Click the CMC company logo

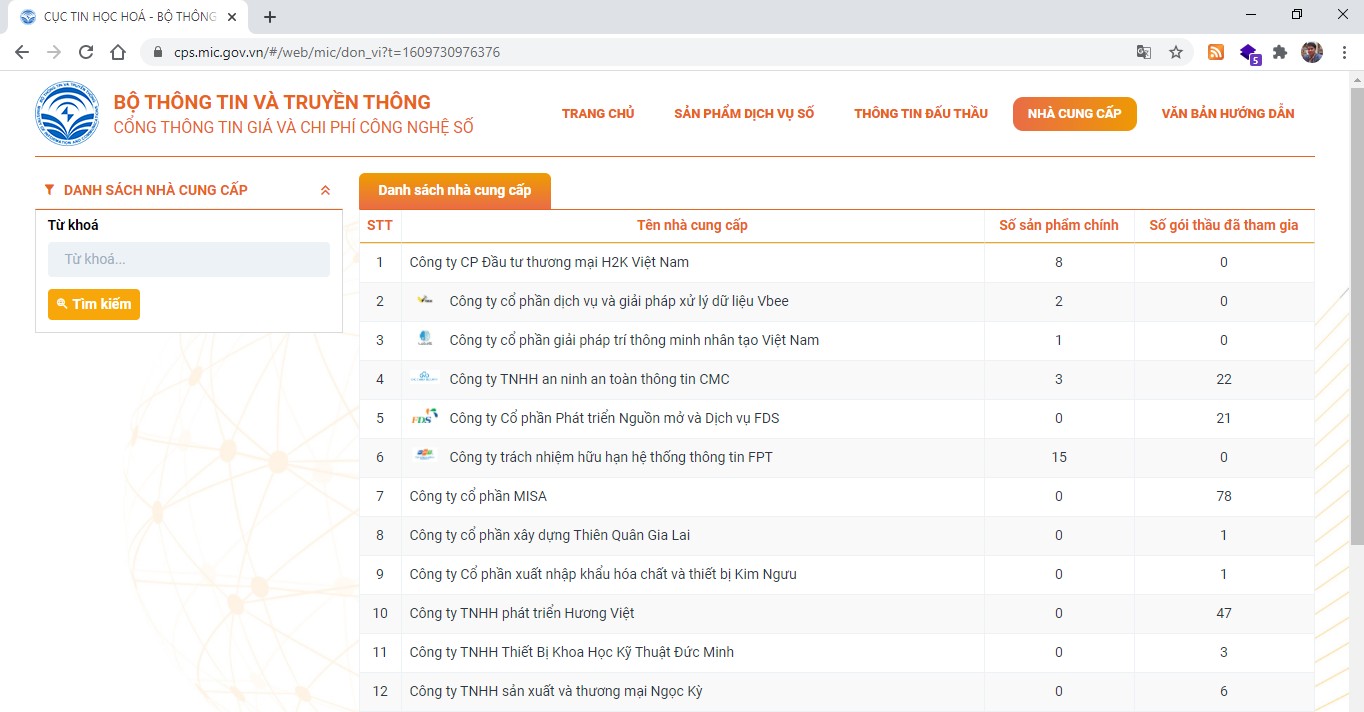coord(425,378)
